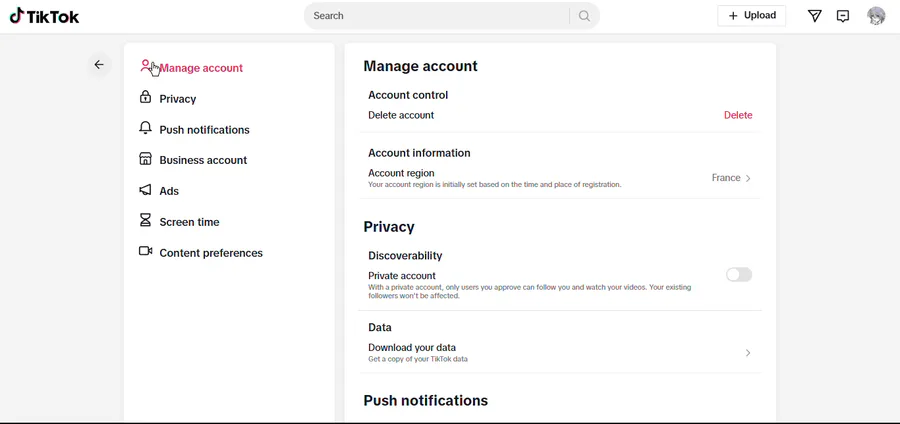The height and width of the screenshot is (424, 900).
Task: Open Download your data chevron
Action: (x=748, y=353)
